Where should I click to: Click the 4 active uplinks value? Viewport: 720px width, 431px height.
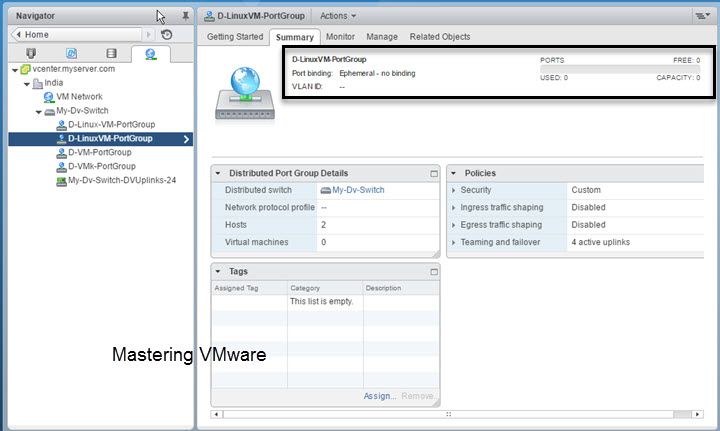click(601, 242)
